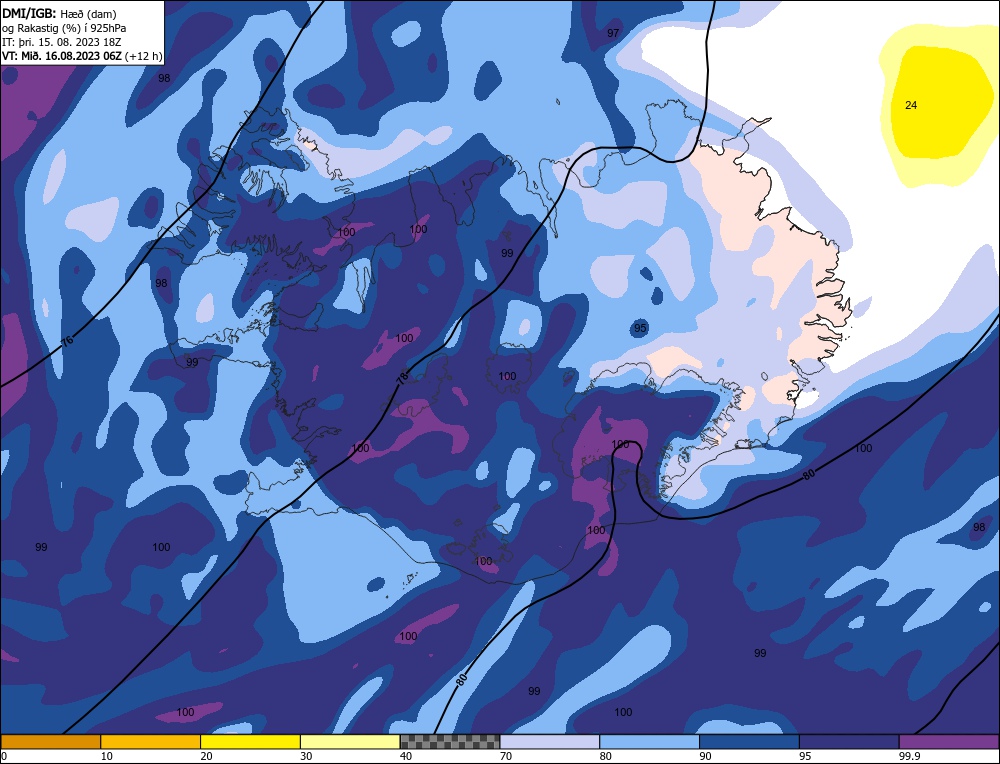Viewport: 1000px width, 764px height.
Task: Click the '30' legend tick label
Action: [306, 756]
